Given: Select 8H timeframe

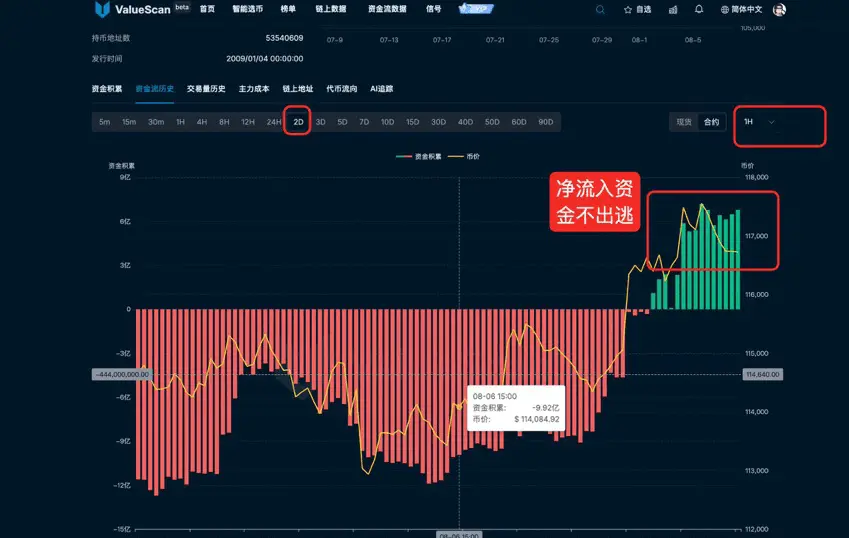Looking at the screenshot, I should coord(224,122).
